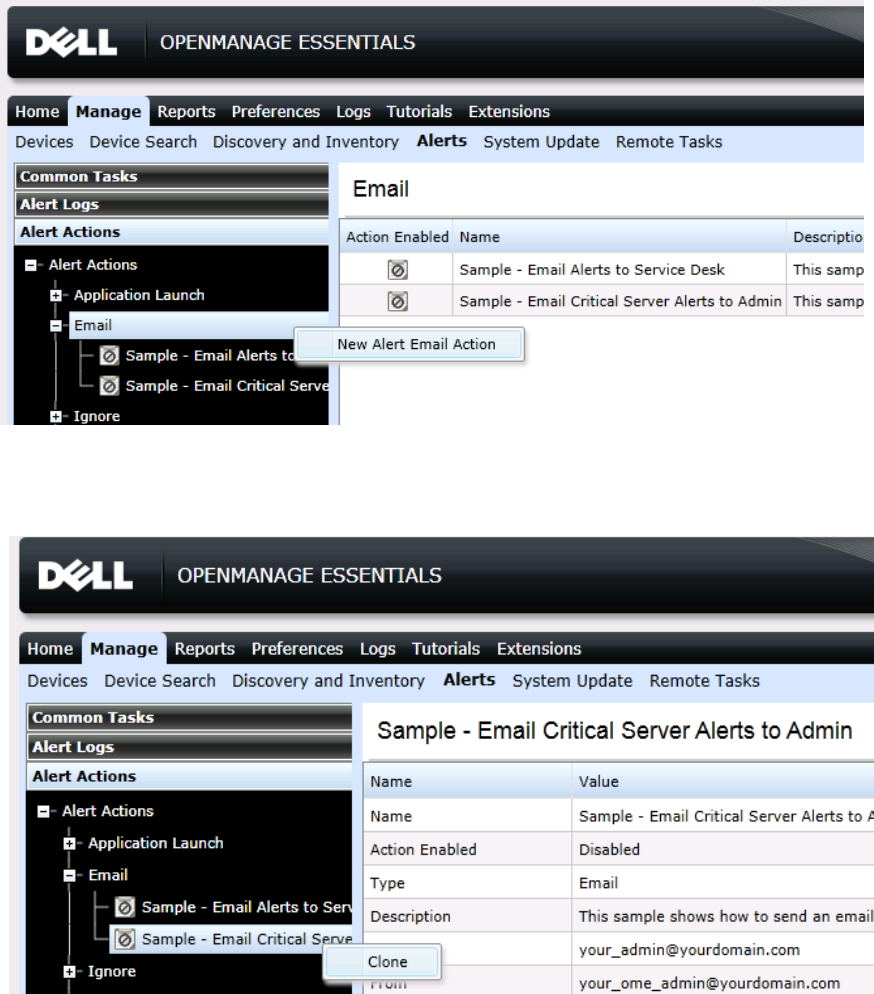Expand the Ignore node in lower screenshot tree
874x994 pixels.
point(70,972)
